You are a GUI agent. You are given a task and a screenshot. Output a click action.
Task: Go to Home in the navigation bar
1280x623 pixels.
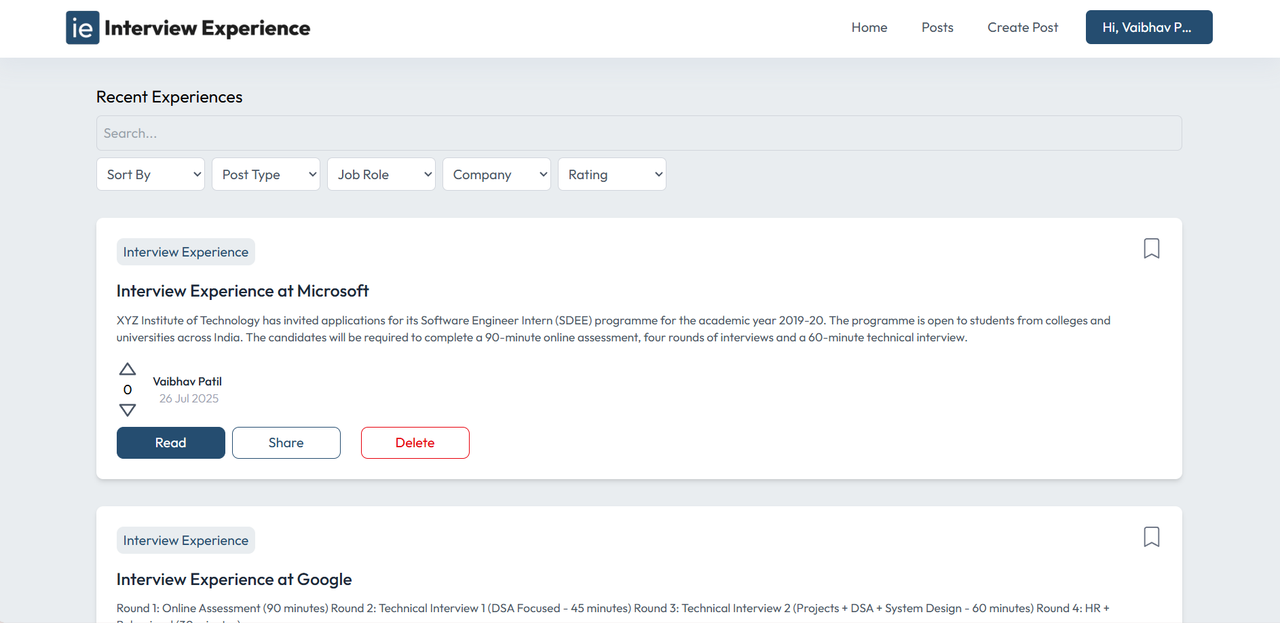click(869, 28)
